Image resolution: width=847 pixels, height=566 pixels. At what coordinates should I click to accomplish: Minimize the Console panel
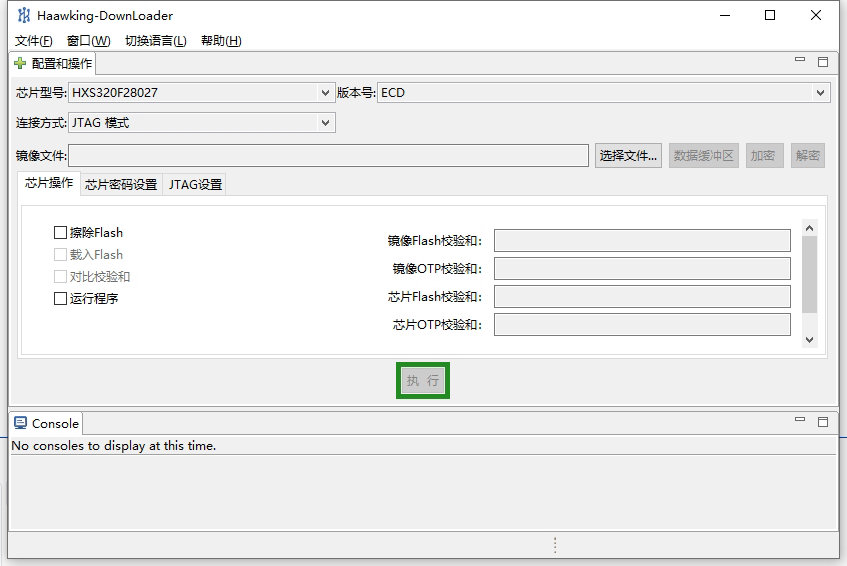[x=800, y=419]
